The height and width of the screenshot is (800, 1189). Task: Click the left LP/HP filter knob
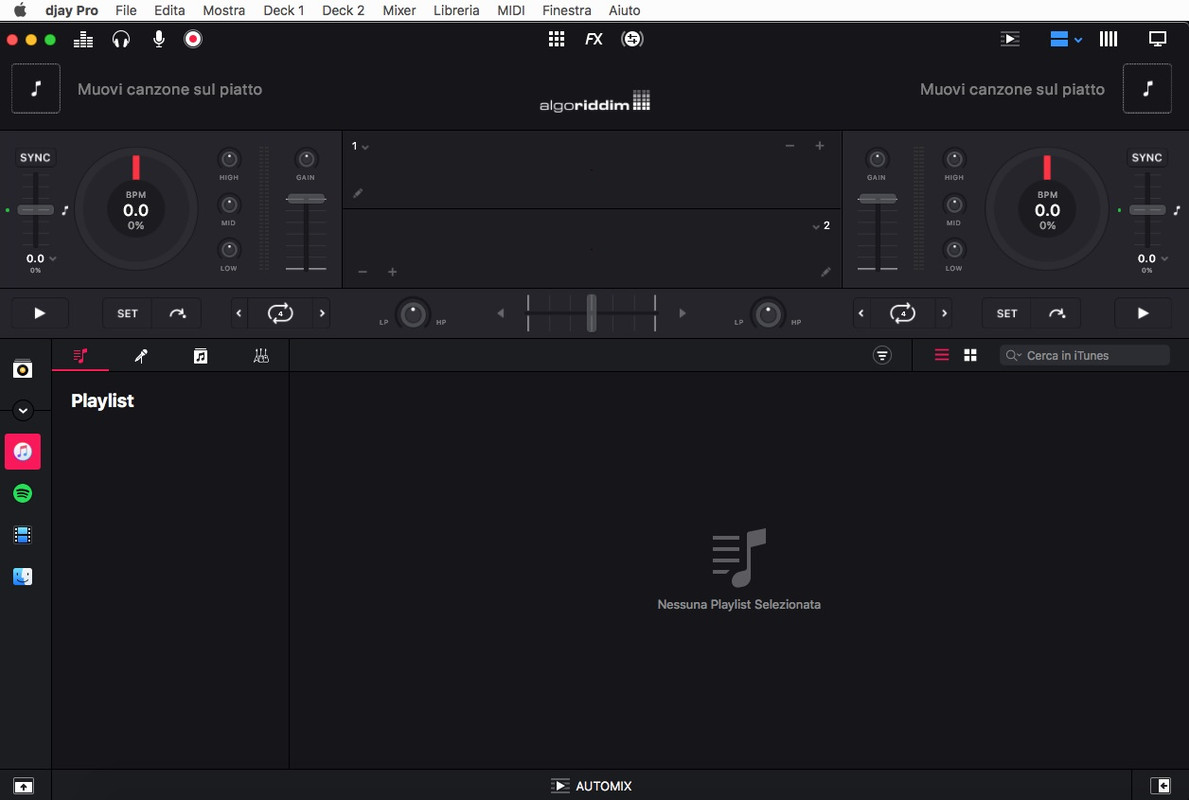click(413, 313)
